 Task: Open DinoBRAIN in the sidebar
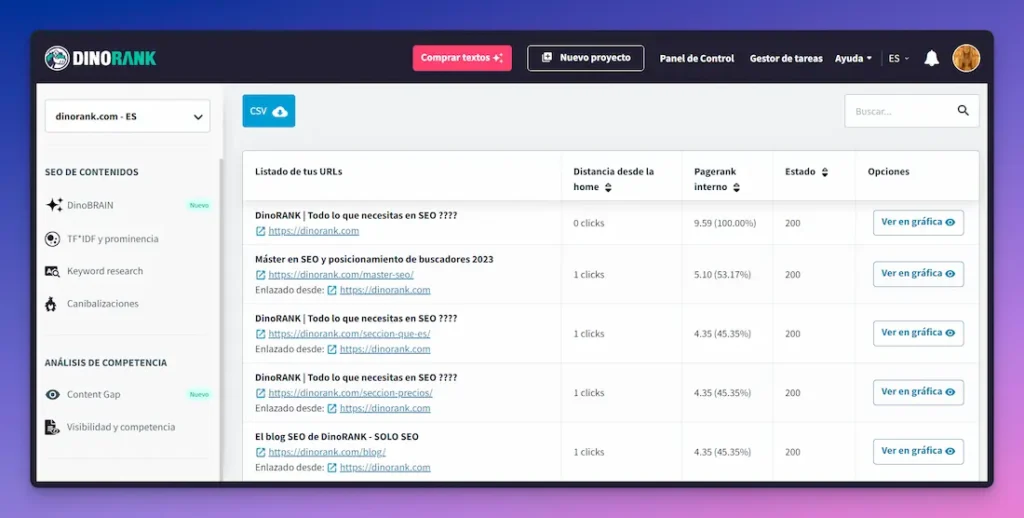(90, 205)
